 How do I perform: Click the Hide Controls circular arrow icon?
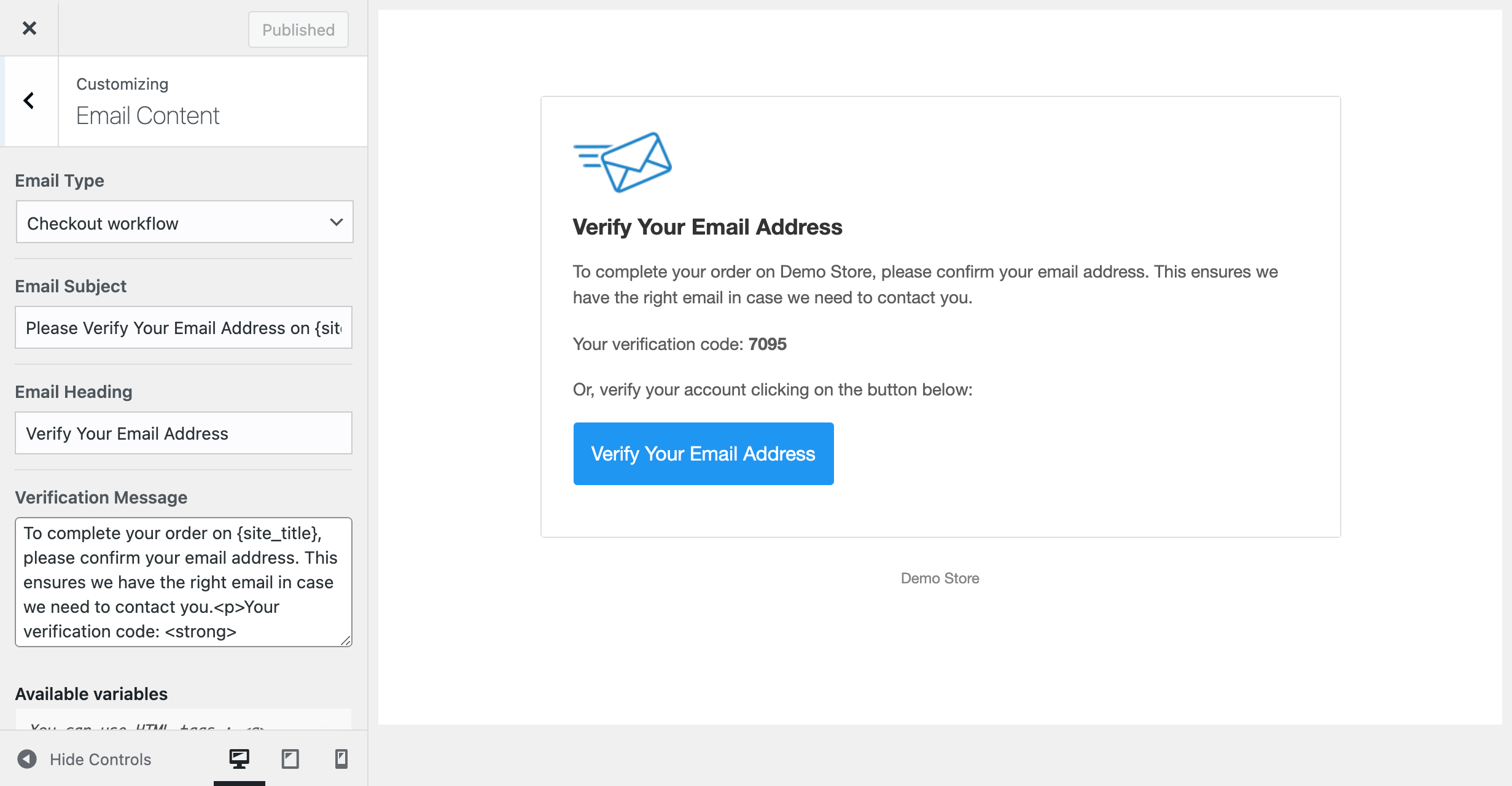pos(26,760)
